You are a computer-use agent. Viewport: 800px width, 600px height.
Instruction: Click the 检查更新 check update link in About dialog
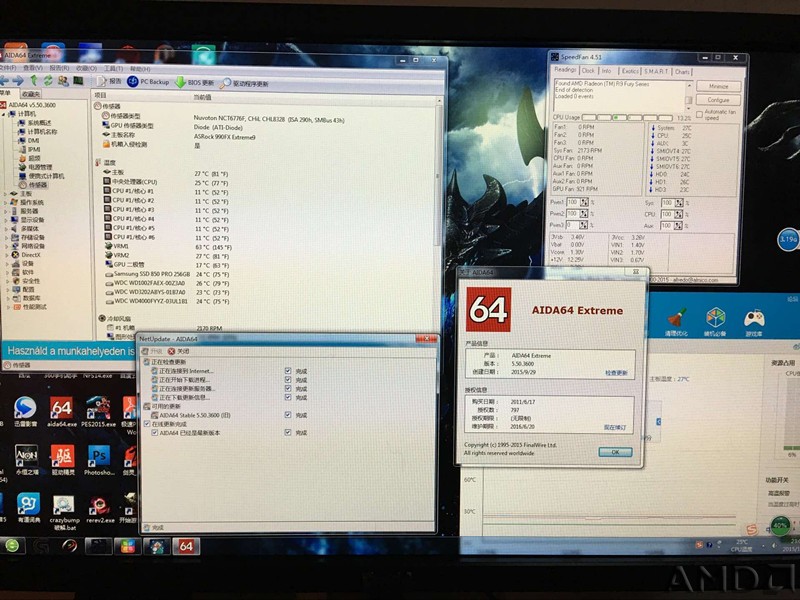point(616,373)
